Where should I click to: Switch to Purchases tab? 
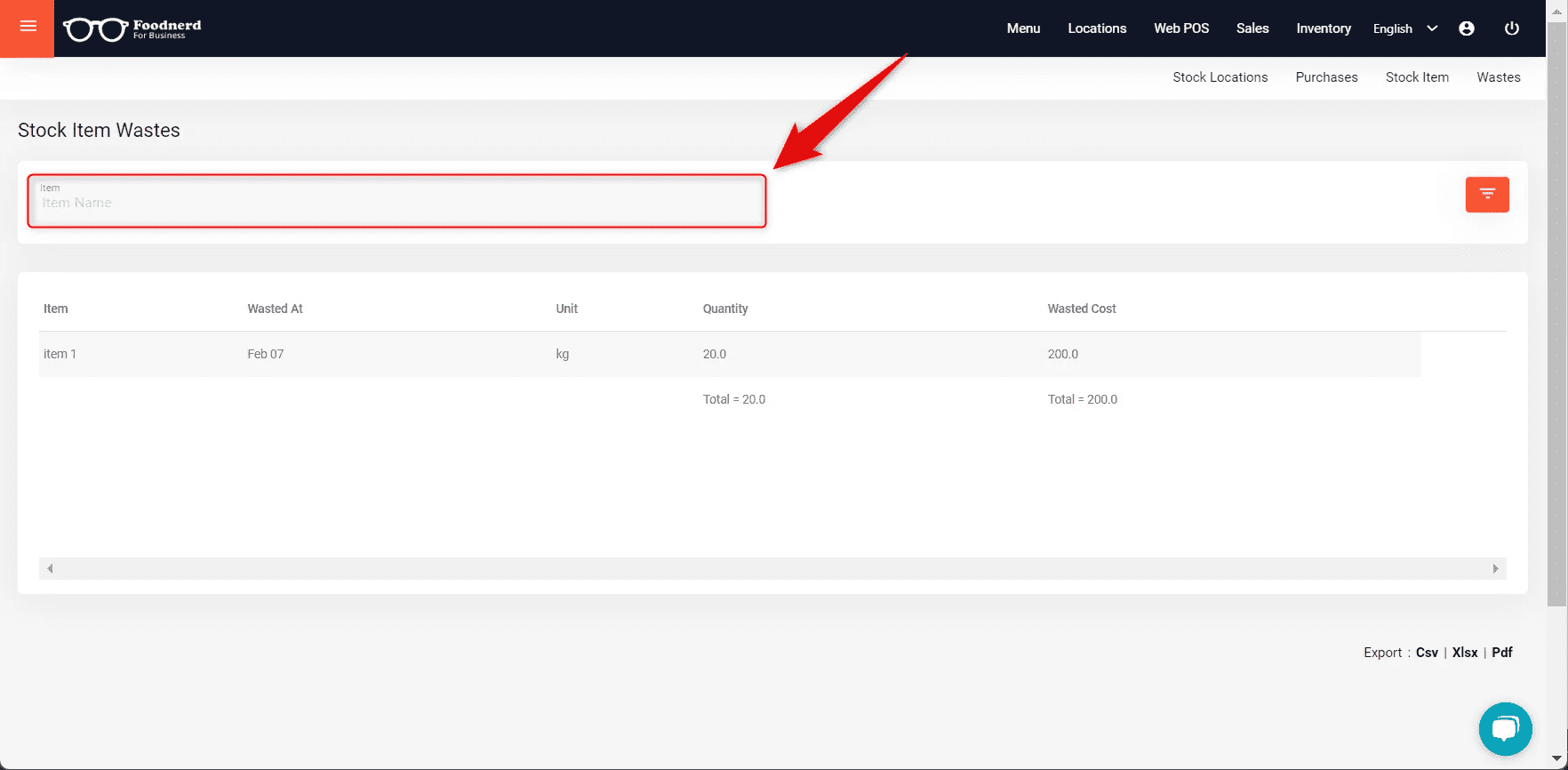(1326, 77)
